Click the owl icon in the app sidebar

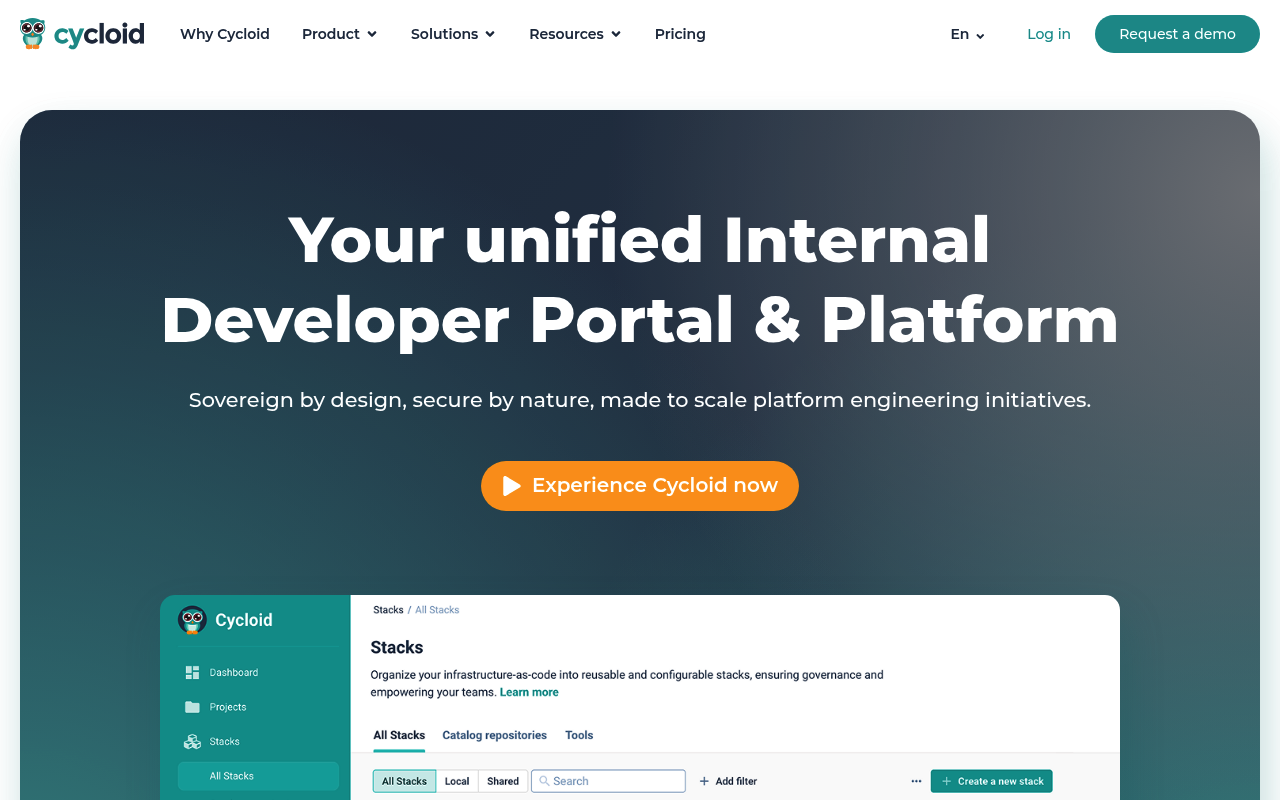pyautogui.click(x=192, y=620)
